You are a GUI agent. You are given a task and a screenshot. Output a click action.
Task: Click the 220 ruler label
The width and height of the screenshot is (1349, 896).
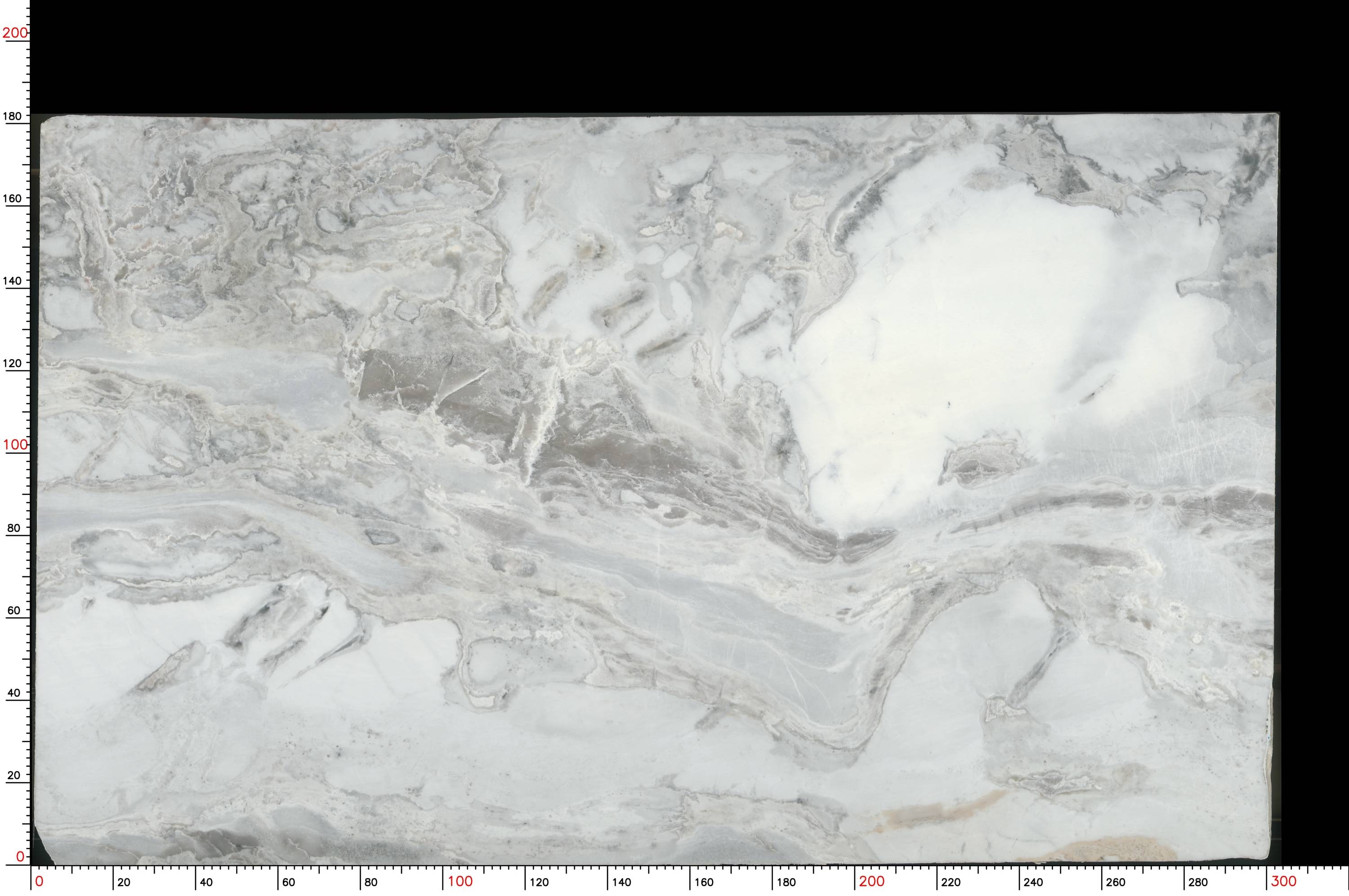pyautogui.click(x=951, y=882)
